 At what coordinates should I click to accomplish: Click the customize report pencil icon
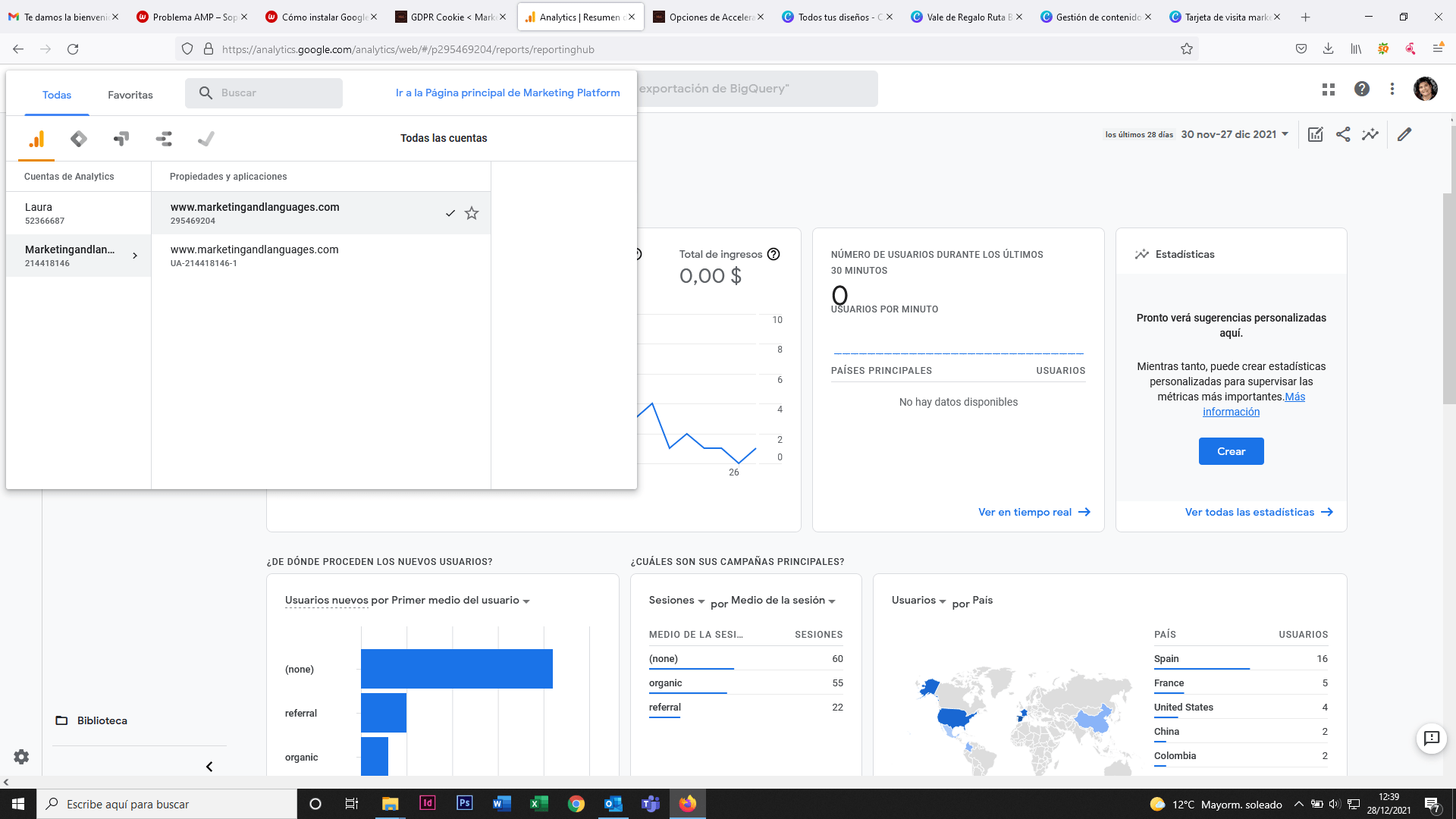[1404, 134]
